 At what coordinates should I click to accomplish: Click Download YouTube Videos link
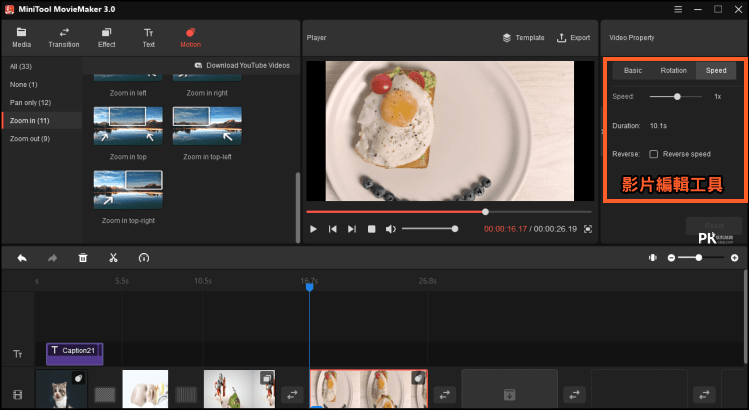point(242,65)
